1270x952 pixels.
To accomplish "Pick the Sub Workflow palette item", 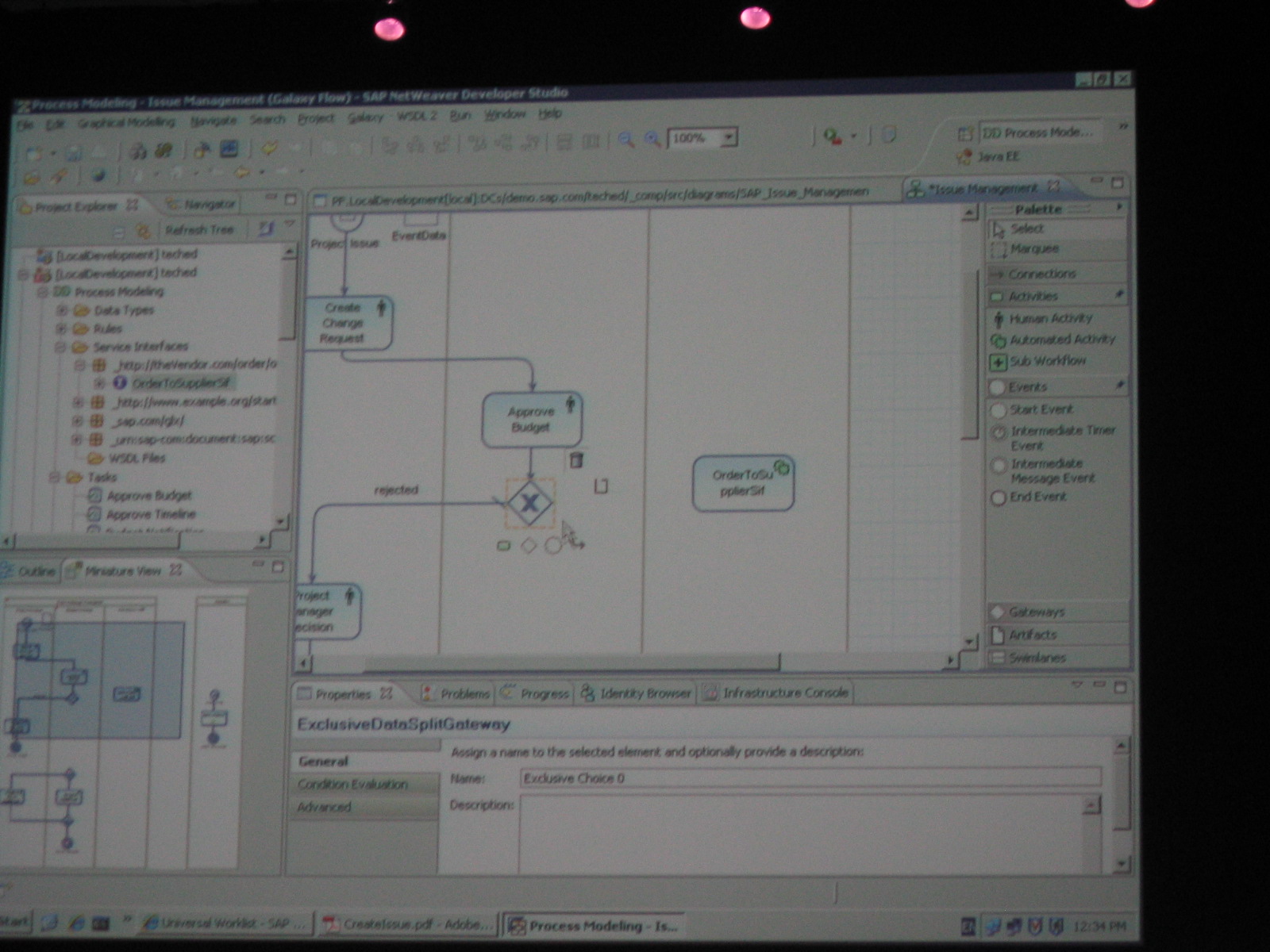I will (1039, 362).
